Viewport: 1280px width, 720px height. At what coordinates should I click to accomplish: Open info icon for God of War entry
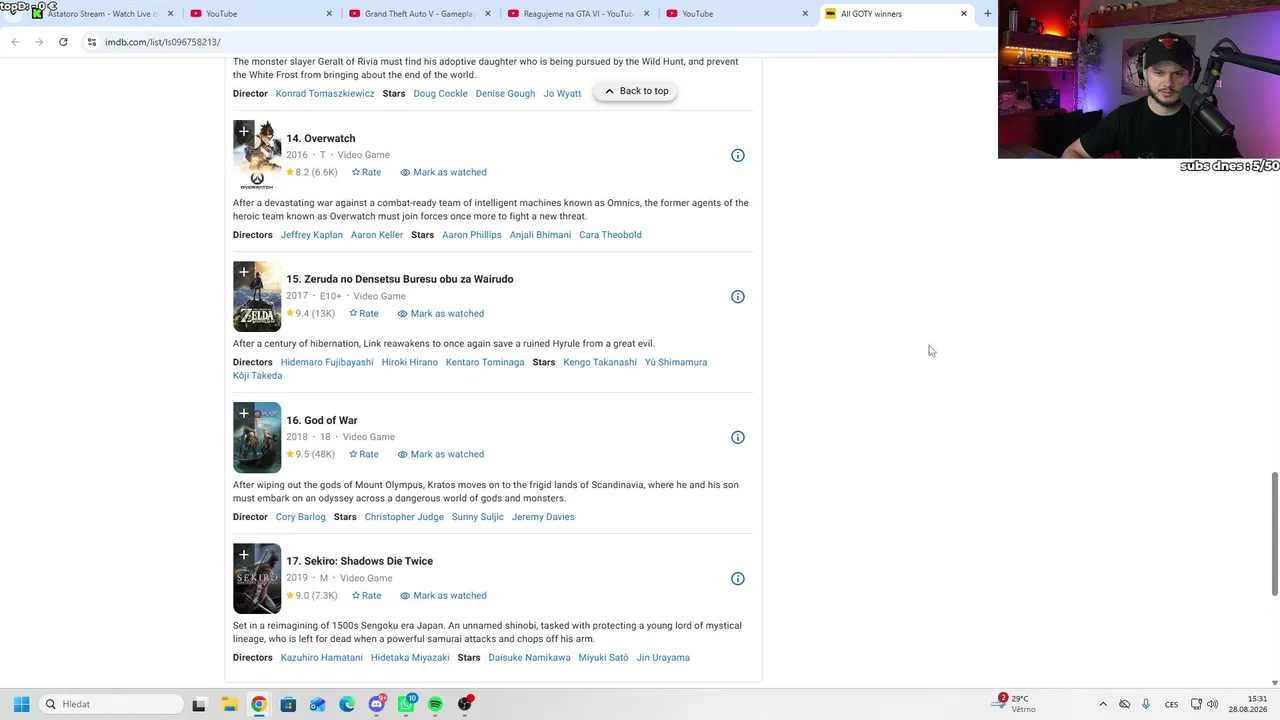738,437
